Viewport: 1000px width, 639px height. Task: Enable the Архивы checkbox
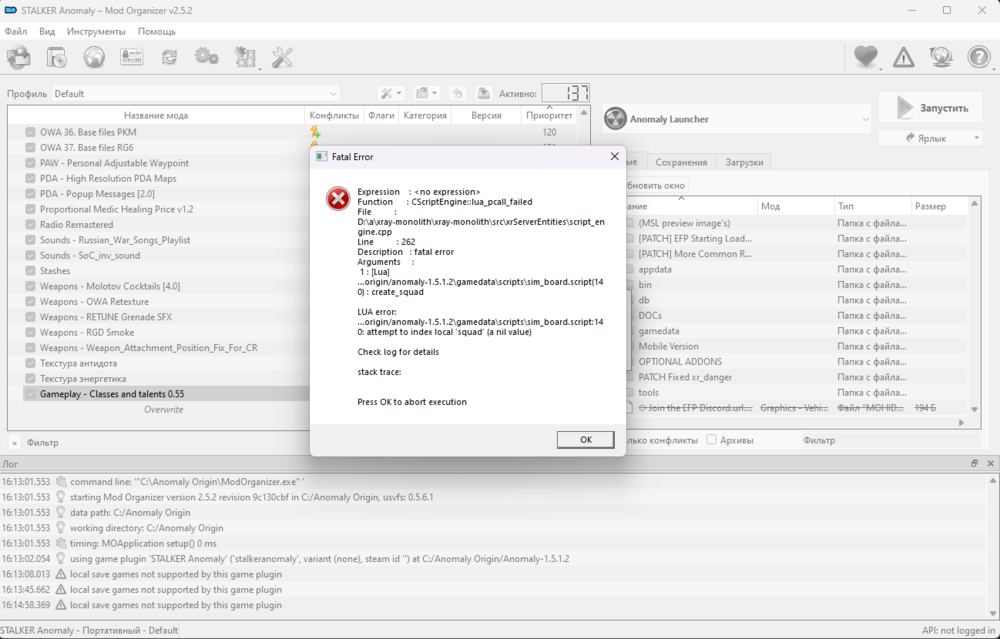(x=712, y=440)
